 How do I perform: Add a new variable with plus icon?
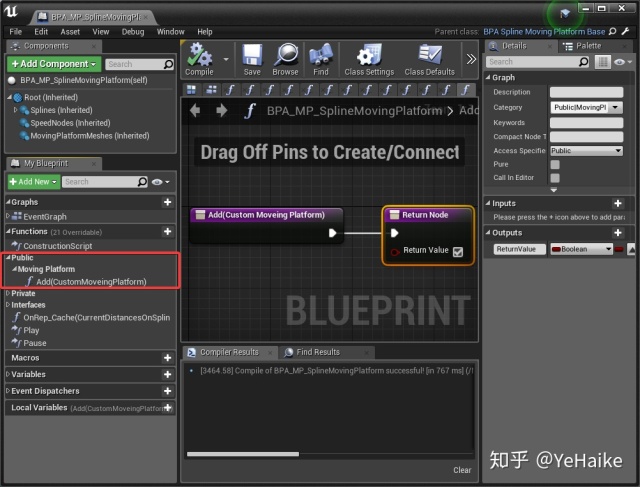167,374
